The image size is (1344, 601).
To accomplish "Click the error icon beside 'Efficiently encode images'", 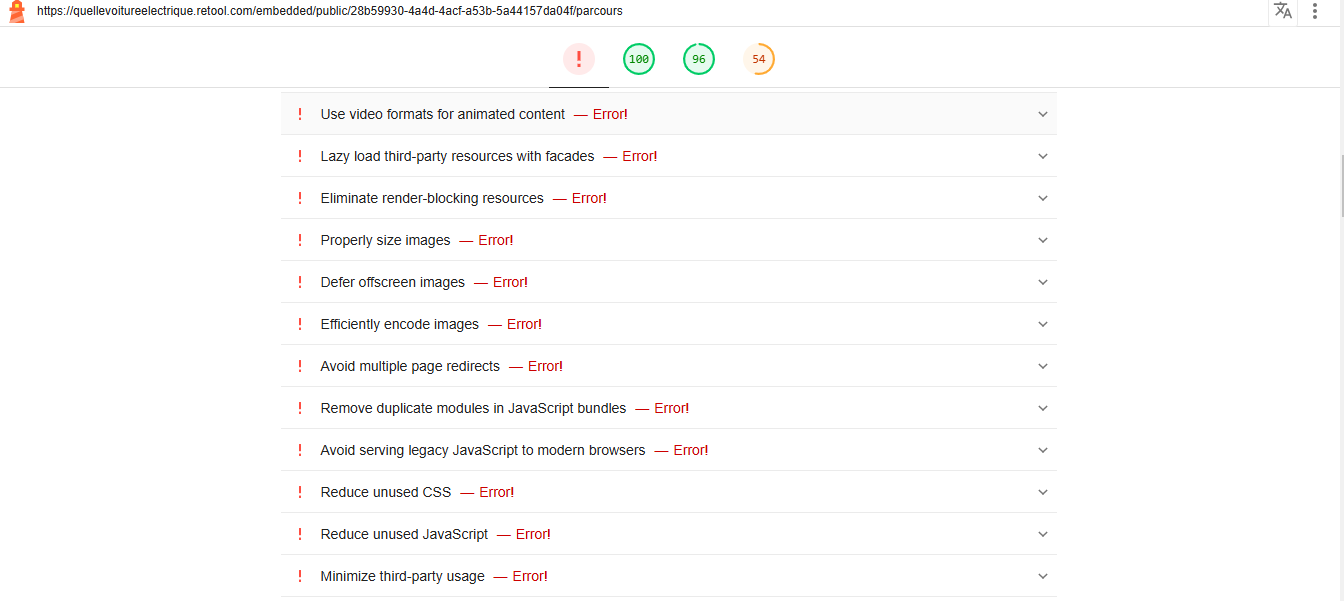I will (x=299, y=324).
